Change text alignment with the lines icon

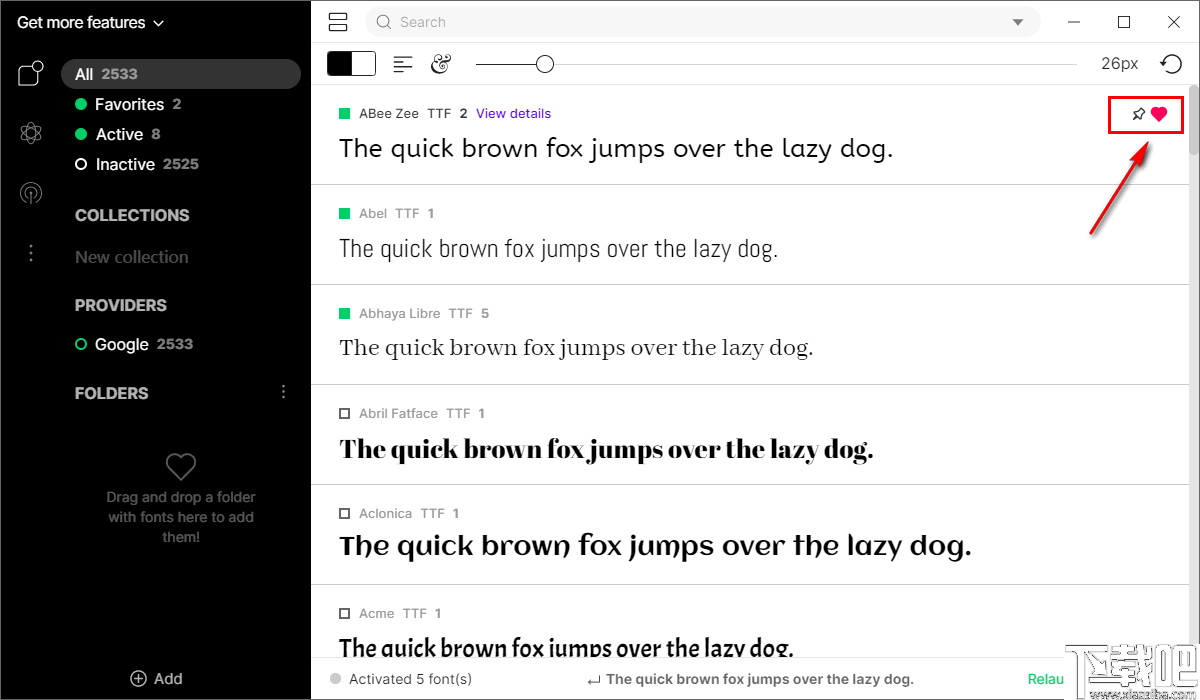403,64
